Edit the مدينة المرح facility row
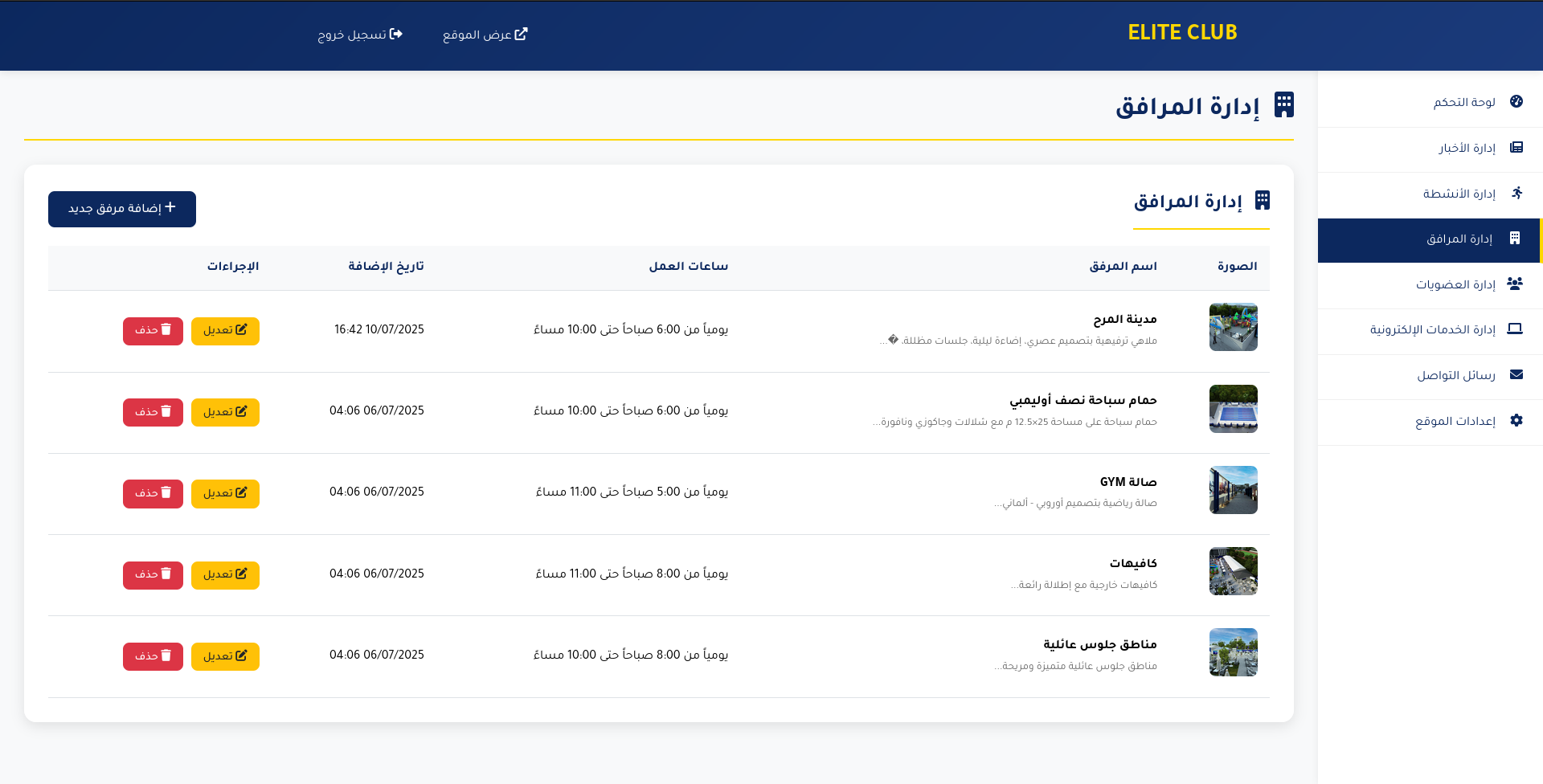This screenshot has height=784, width=1543. click(225, 331)
